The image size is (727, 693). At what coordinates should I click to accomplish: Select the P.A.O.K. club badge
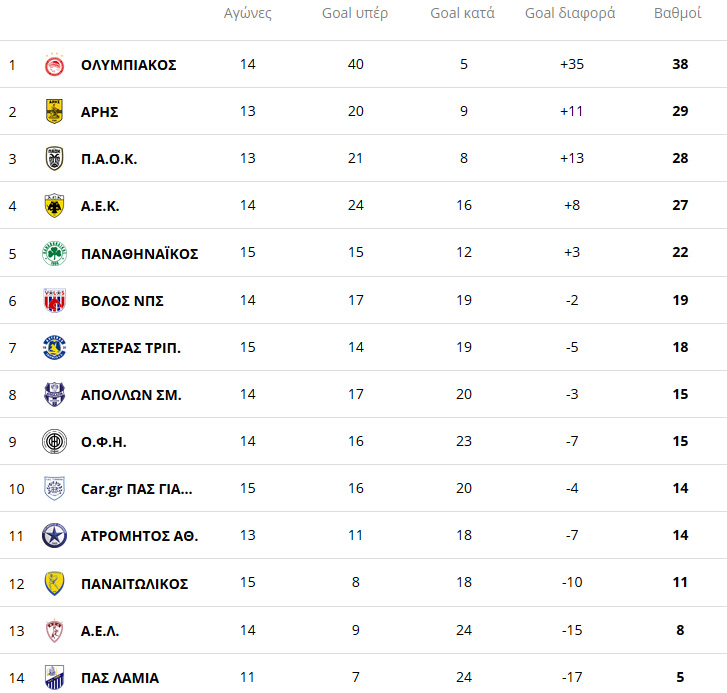coord(54,159)
